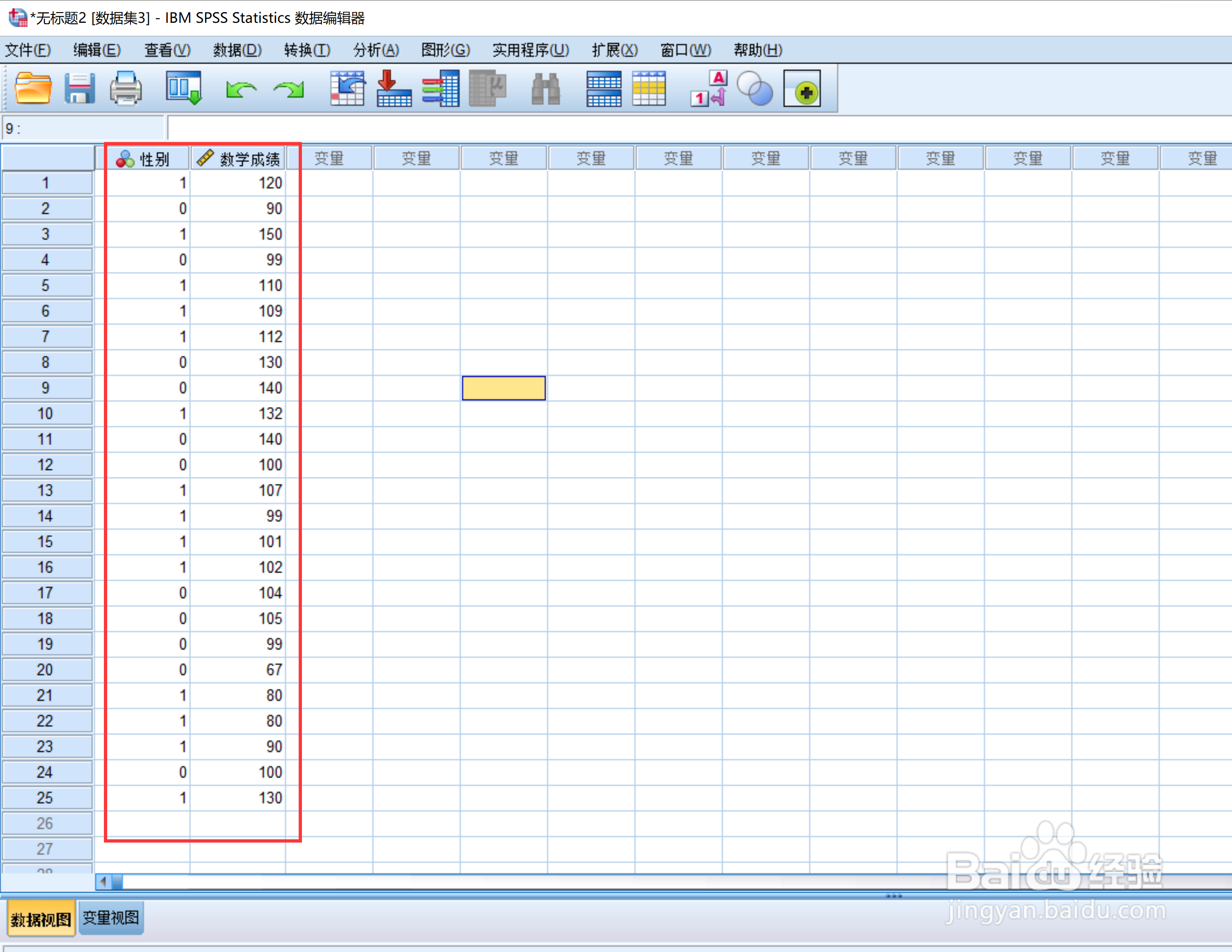Image resolution: width=1232 pixels, height=952 pixels.
Task: Click 数学成绩 value 101 in row 15
Action: 238,541
